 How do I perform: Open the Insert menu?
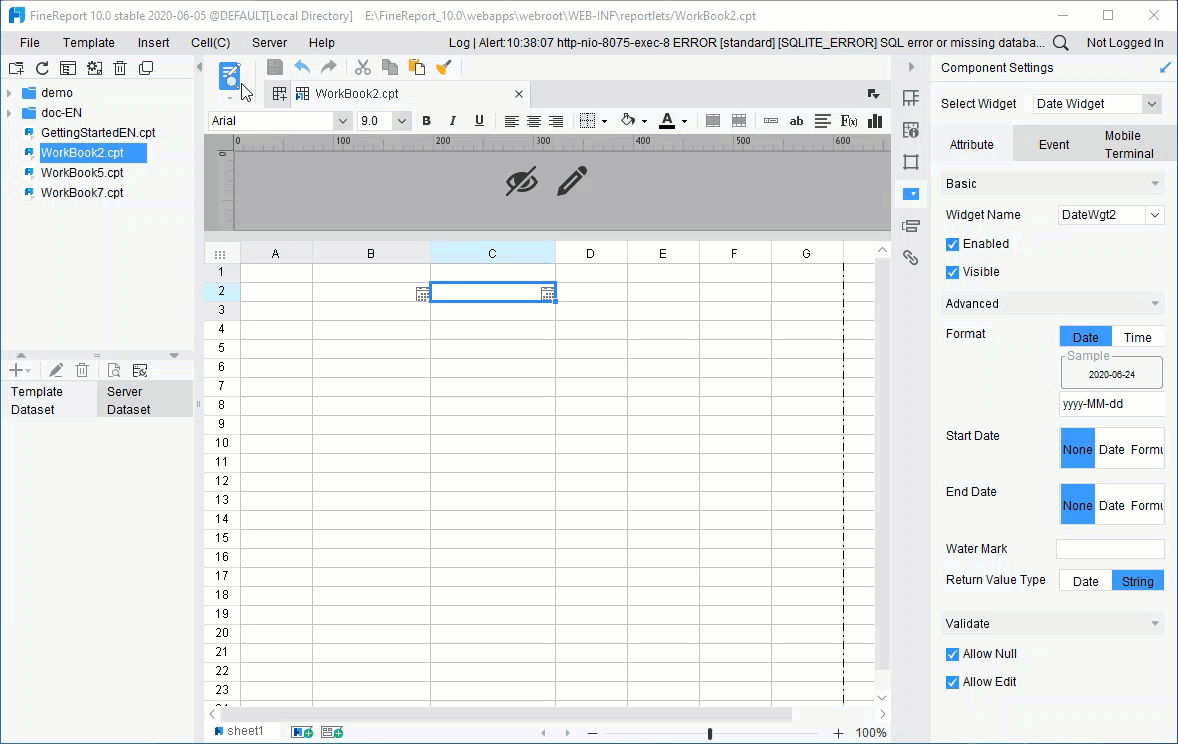click(x=153, y=43)
